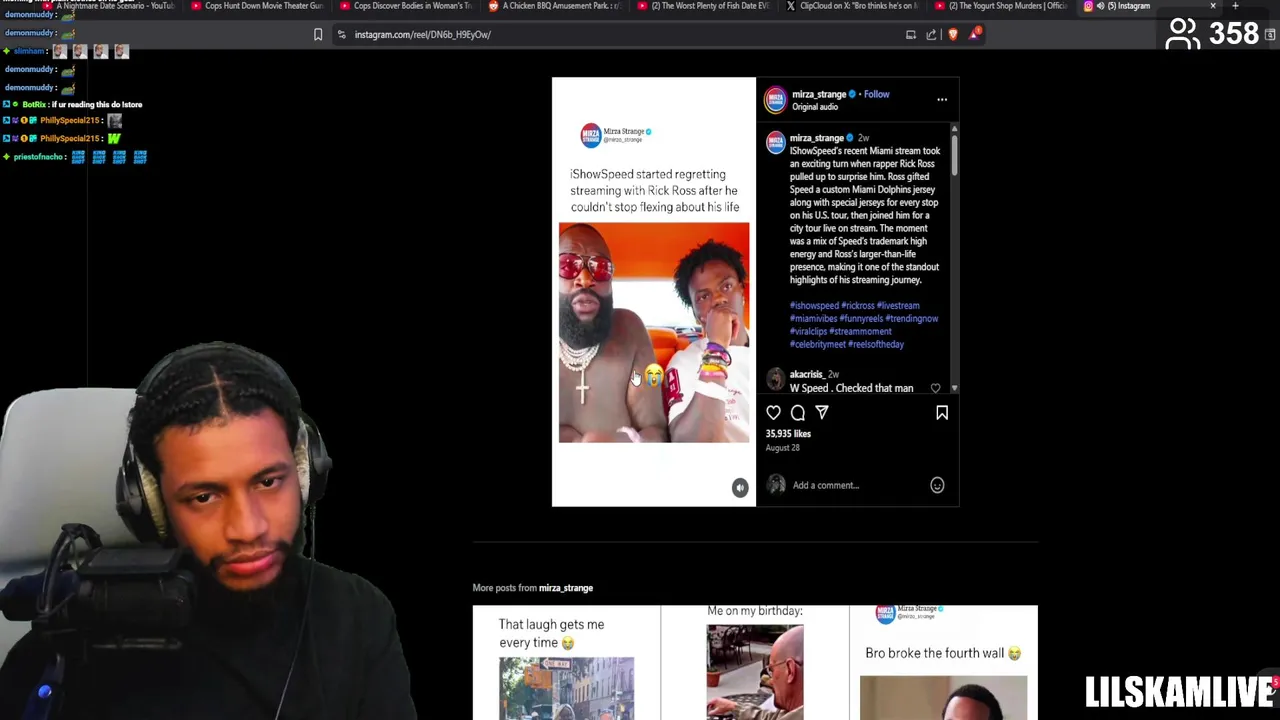1280x720 pixels.
Task: Like the akacrisis_ comment heart
Action: point(935,388)
